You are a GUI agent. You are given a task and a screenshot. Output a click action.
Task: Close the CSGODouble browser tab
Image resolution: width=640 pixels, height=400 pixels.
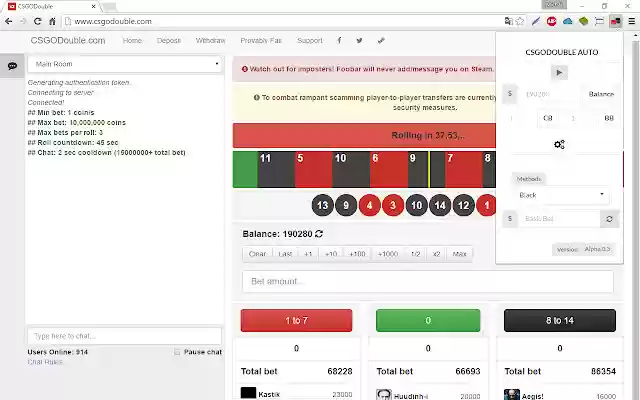point(94,6)
